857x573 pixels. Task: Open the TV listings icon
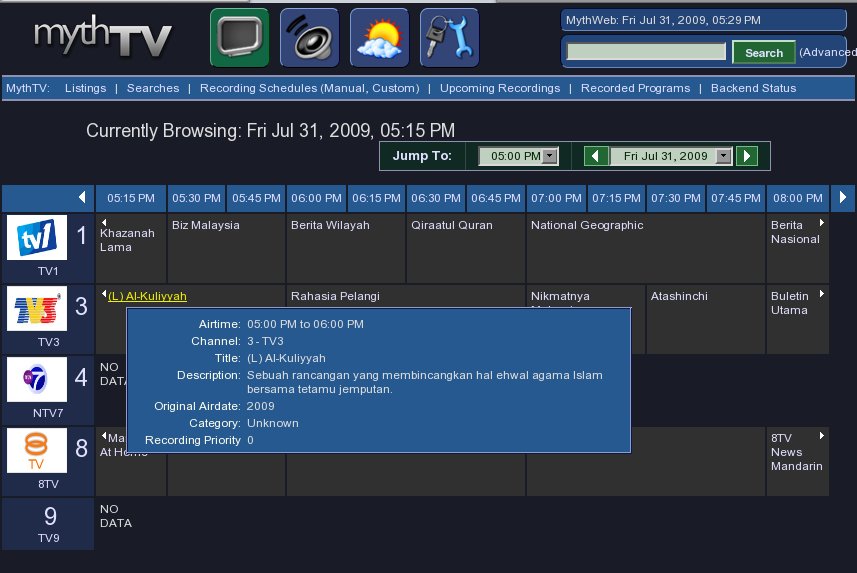coord(239,37)
